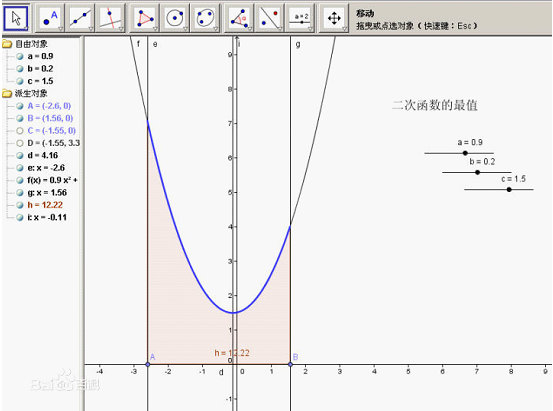This screenshot has width=553, height=411.
Task: Click slider a = 0.9 handle
Action: (x=465, y=153)
